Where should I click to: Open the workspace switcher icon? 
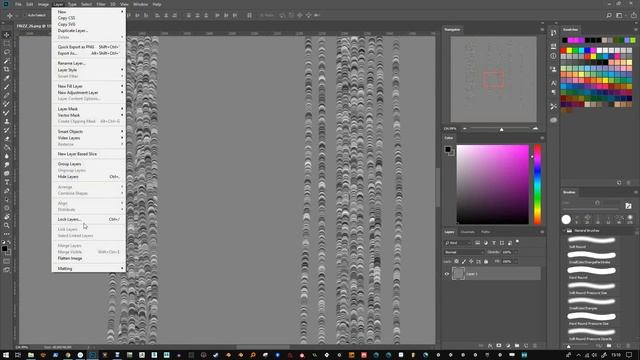click(x=620, y=16)
